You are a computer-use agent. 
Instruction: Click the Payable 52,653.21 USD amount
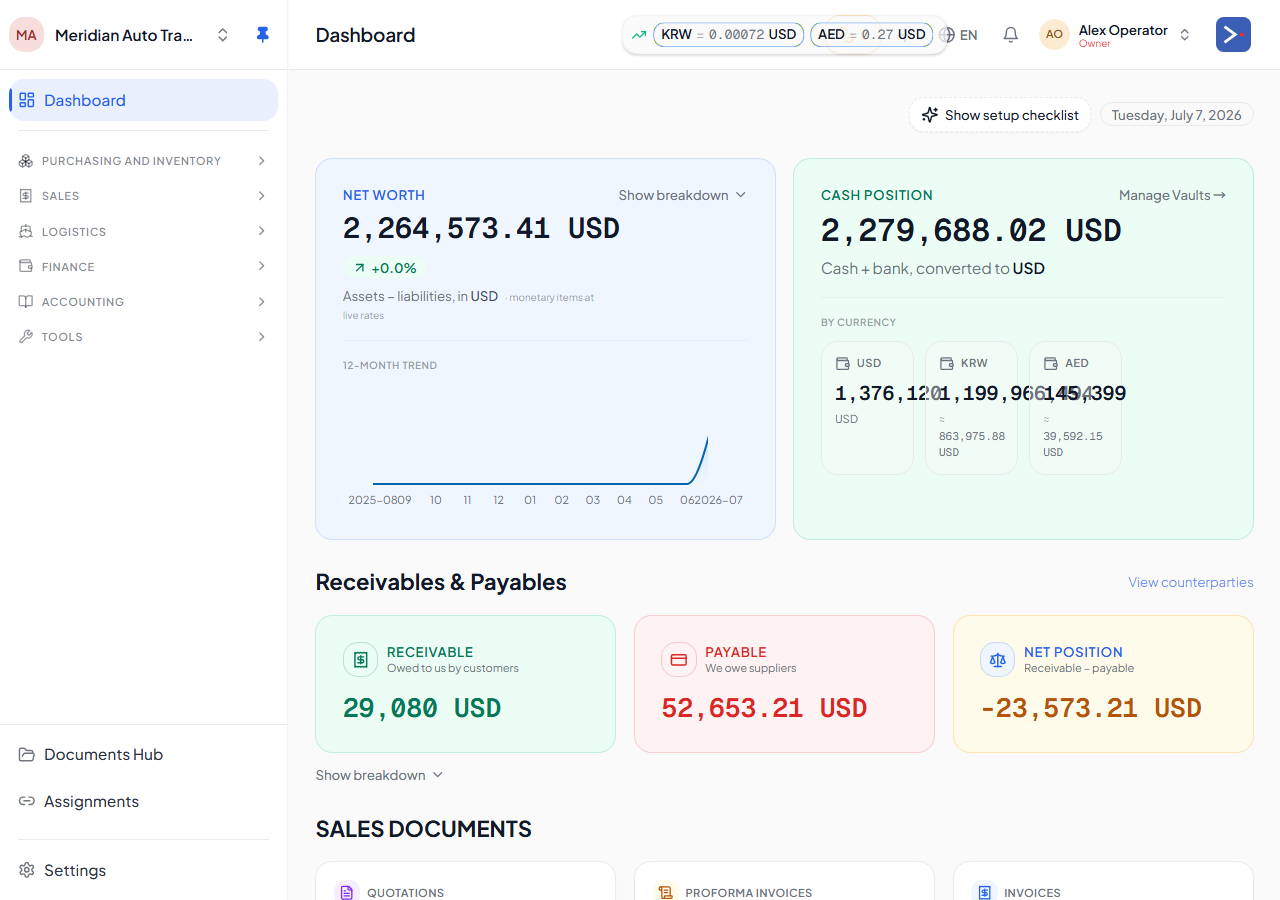[x=764, y=709]
